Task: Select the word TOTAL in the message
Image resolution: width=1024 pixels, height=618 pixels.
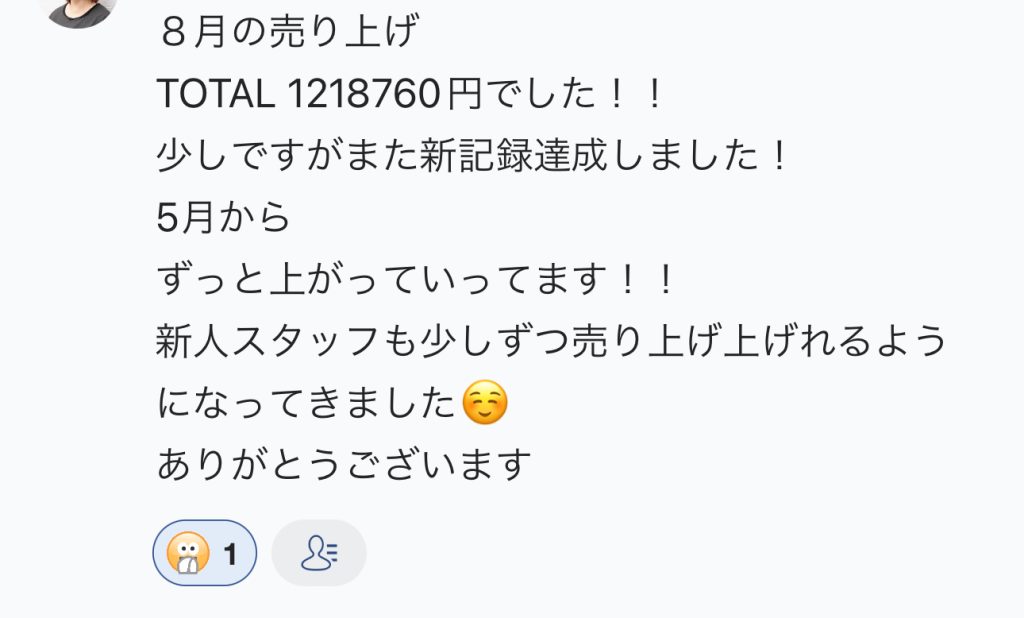Action: (x=216, y=93)
